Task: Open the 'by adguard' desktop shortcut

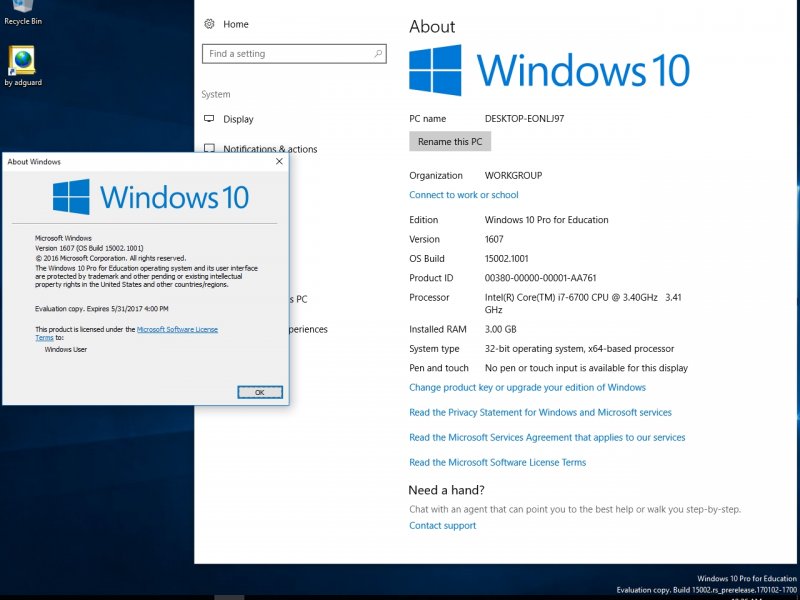Action: pyautogui.click(x=22, y=66)
